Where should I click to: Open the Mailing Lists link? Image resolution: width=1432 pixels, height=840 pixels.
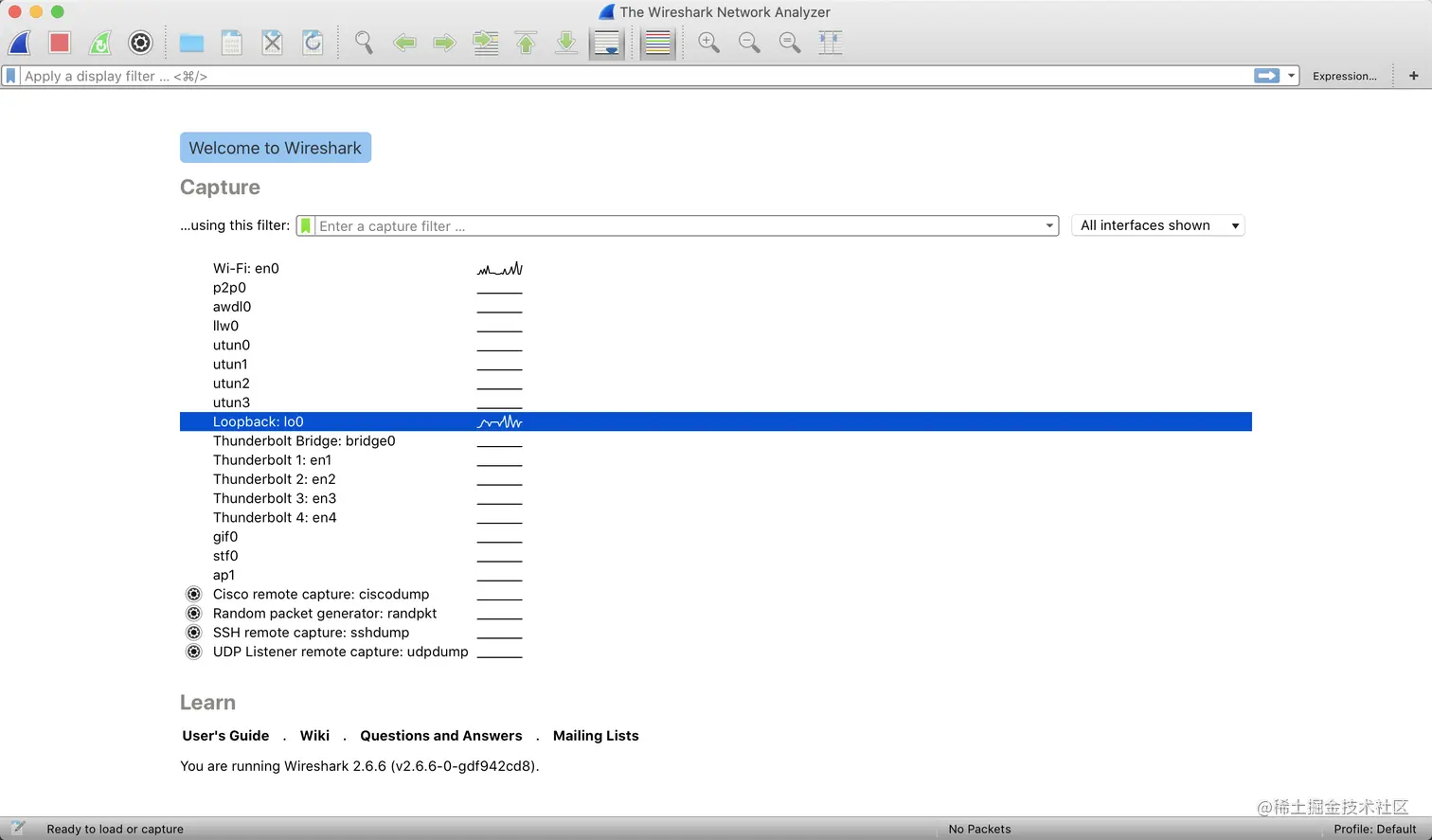(596, 736)
